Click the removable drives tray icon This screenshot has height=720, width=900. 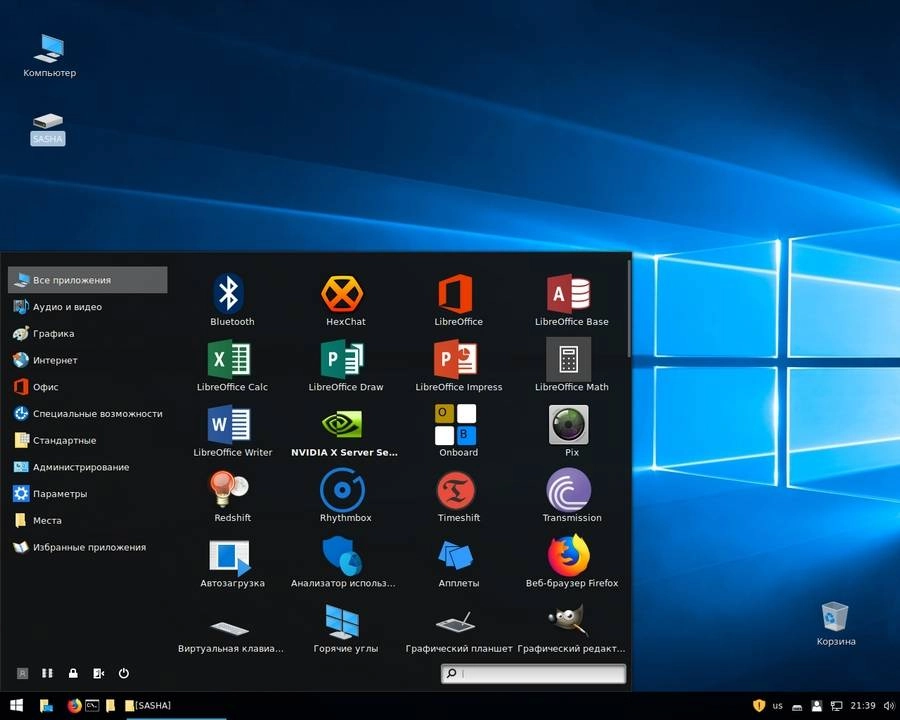[797, 707]
